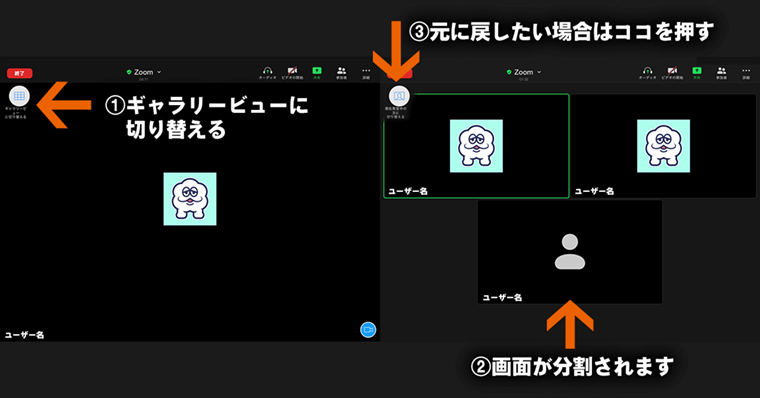Open three-dot more menu in left screen

point(366,73)
